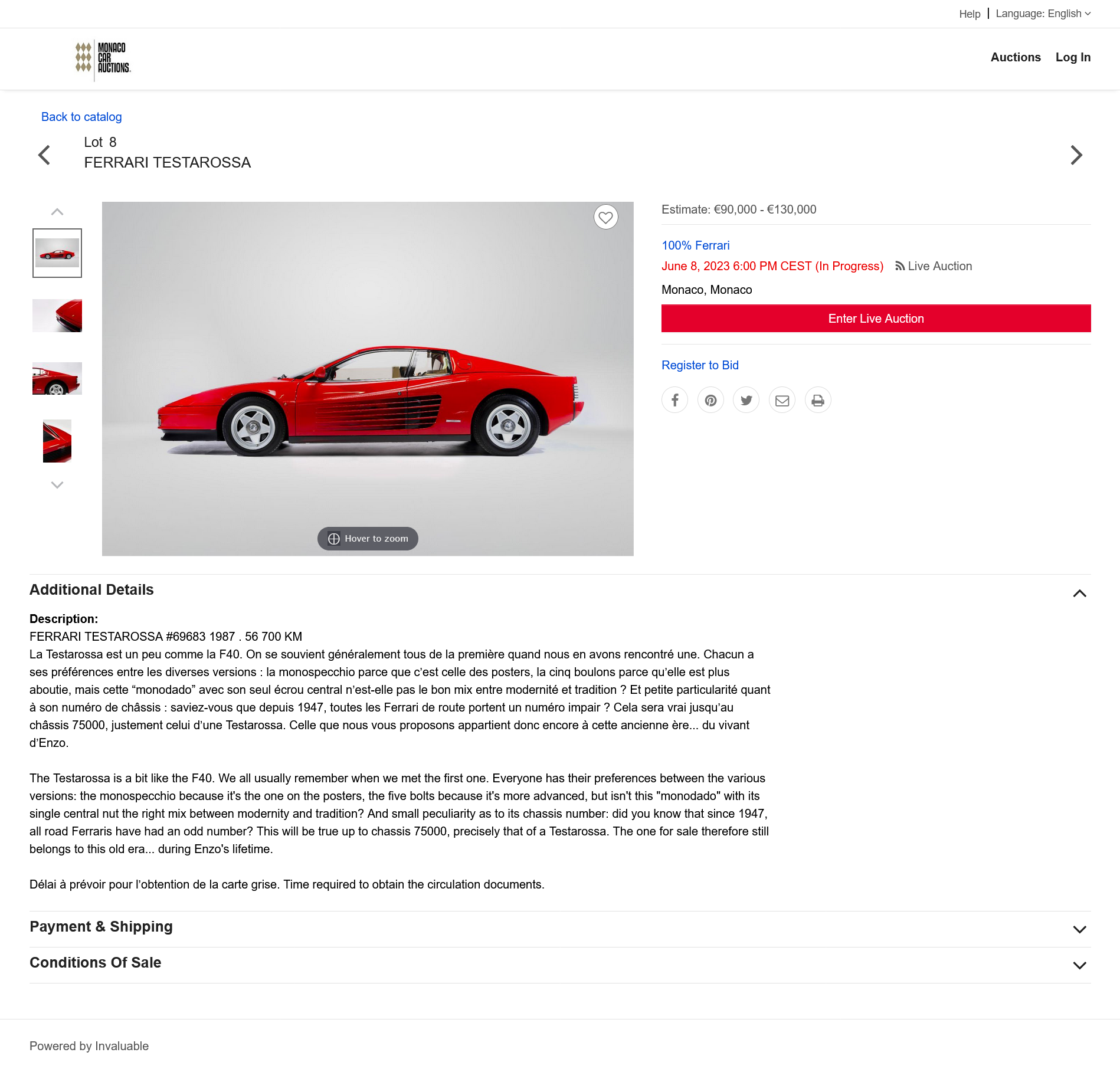Expand the Conditions Of Sale section

coord(1079,966)
